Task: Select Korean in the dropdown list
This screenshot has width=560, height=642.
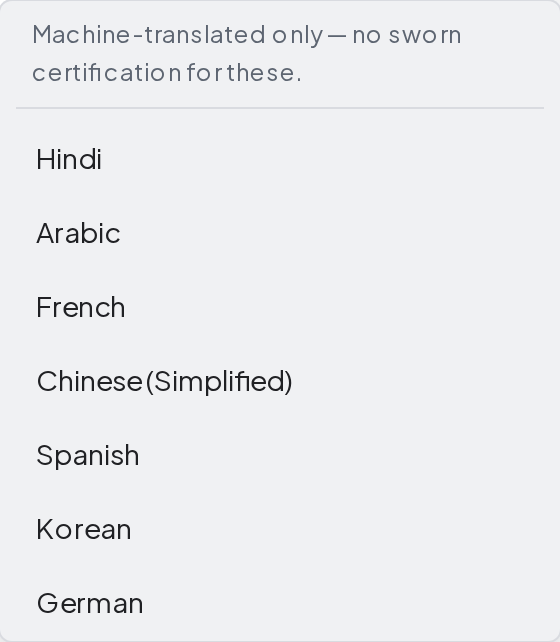Action: 280,529
